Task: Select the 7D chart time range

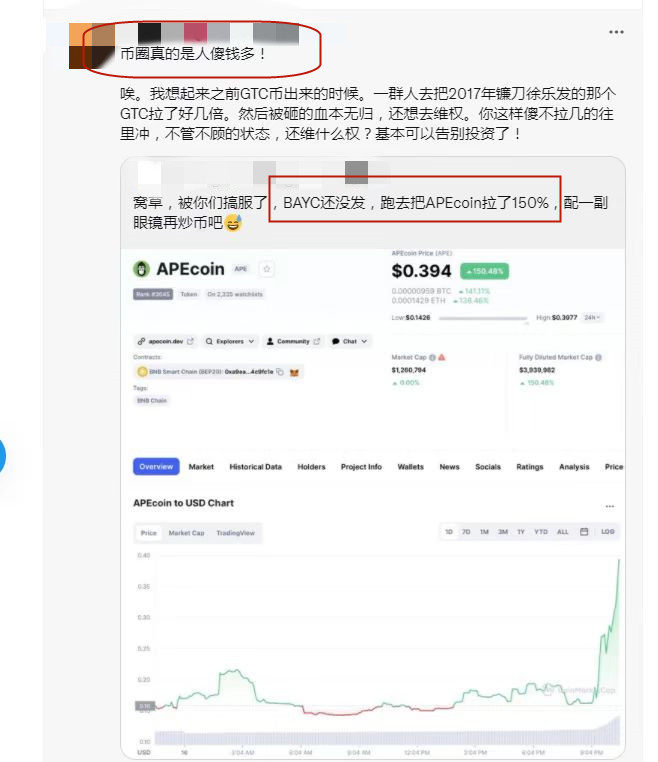Action: pos(466,532)
